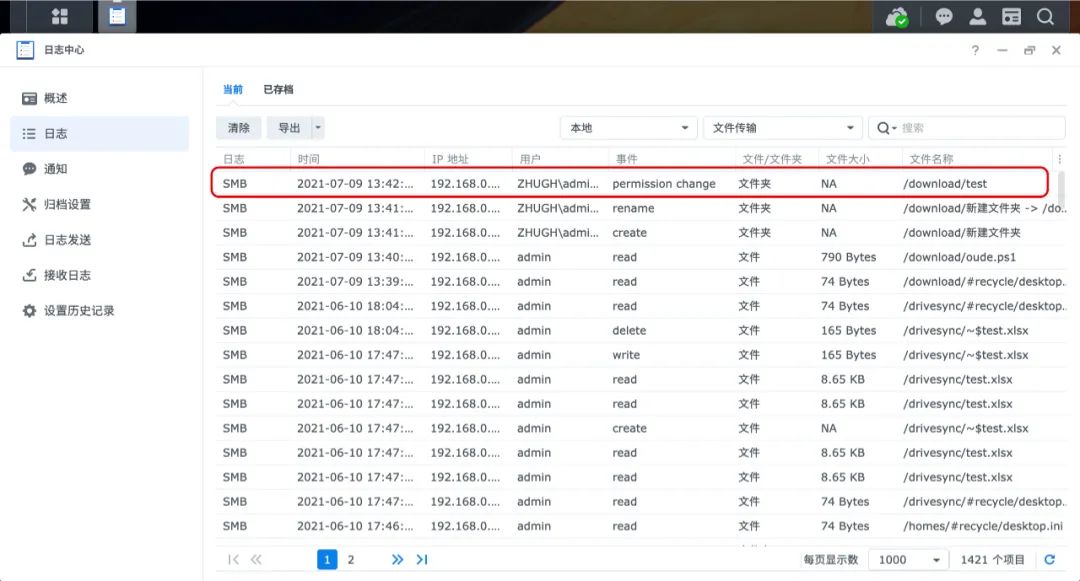Click the help question mark button
Image resolution: width=1080 pixels, height=581 pixels.
975,50
